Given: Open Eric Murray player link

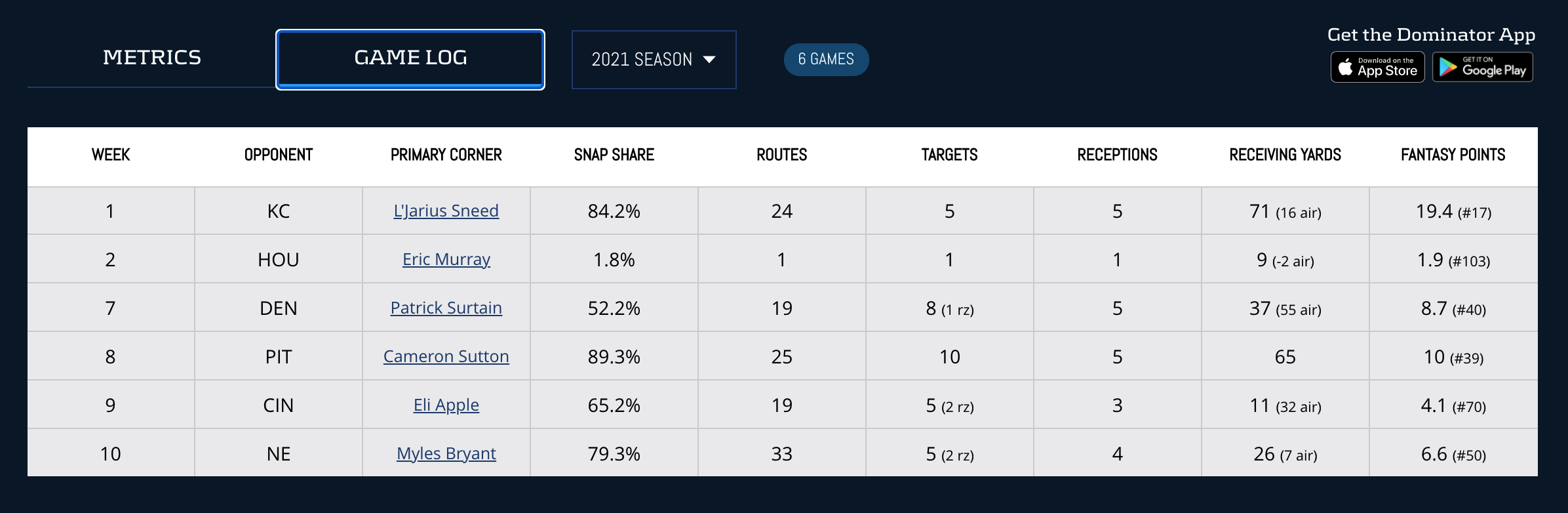Looking at the screenshot, I should pos(446,260).
